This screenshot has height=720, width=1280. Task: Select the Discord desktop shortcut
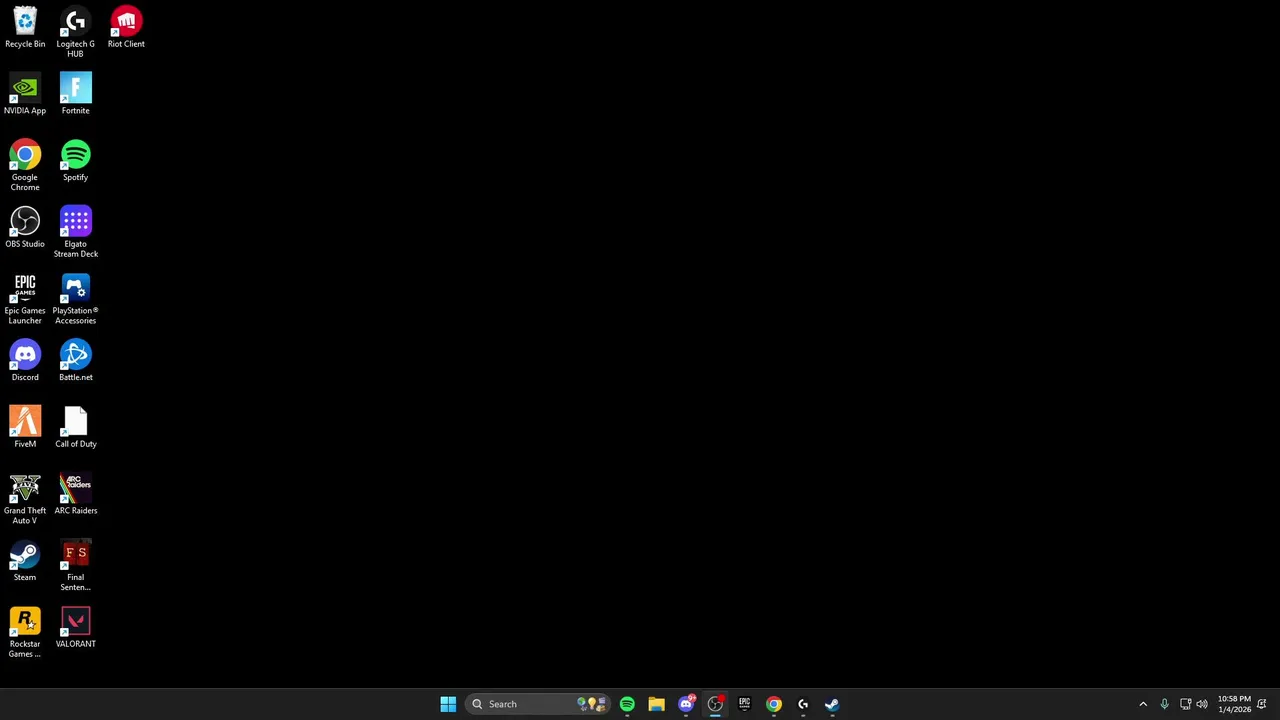tap(25, 361)
